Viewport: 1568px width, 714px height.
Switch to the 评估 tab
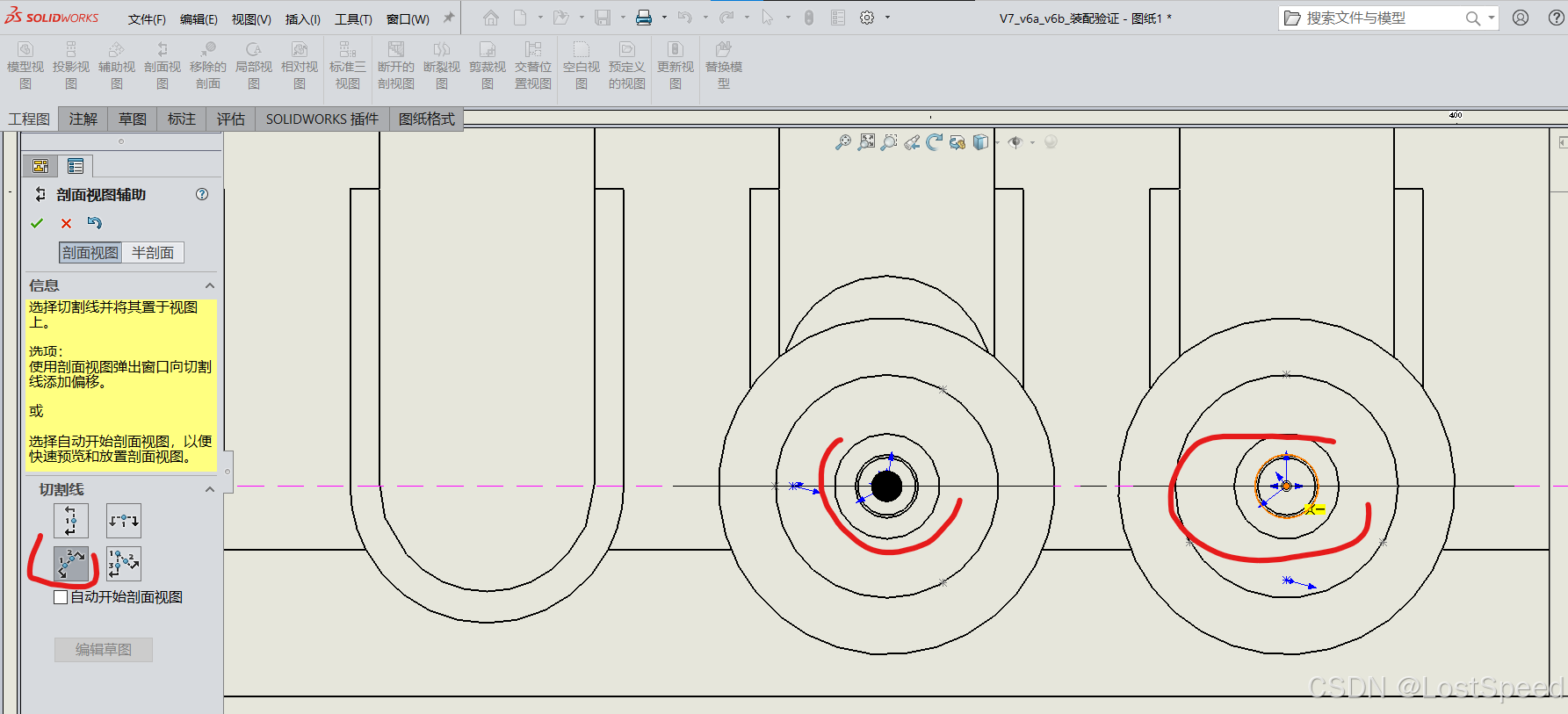(x=231, y=119)
